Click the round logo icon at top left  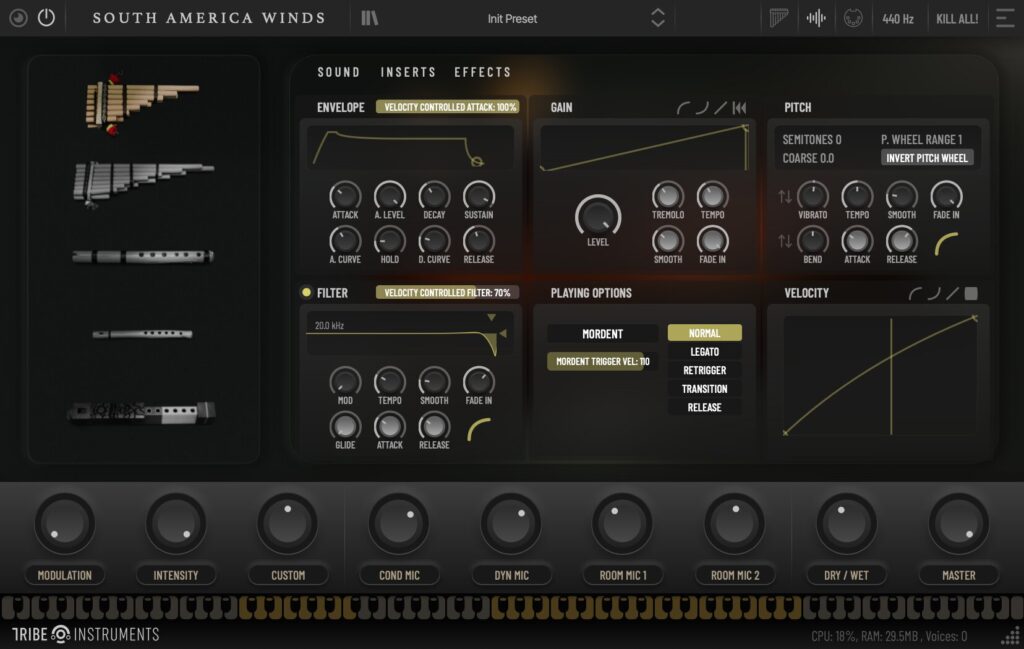point(18,18)
